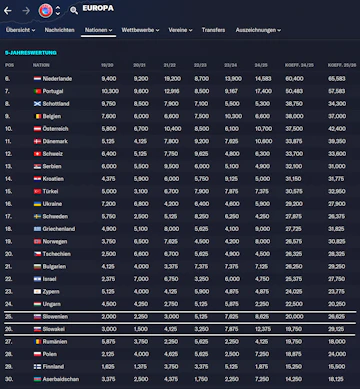Open the Polen nation link
The height and width of the screenshot is (389, 360).
(50, 354)
